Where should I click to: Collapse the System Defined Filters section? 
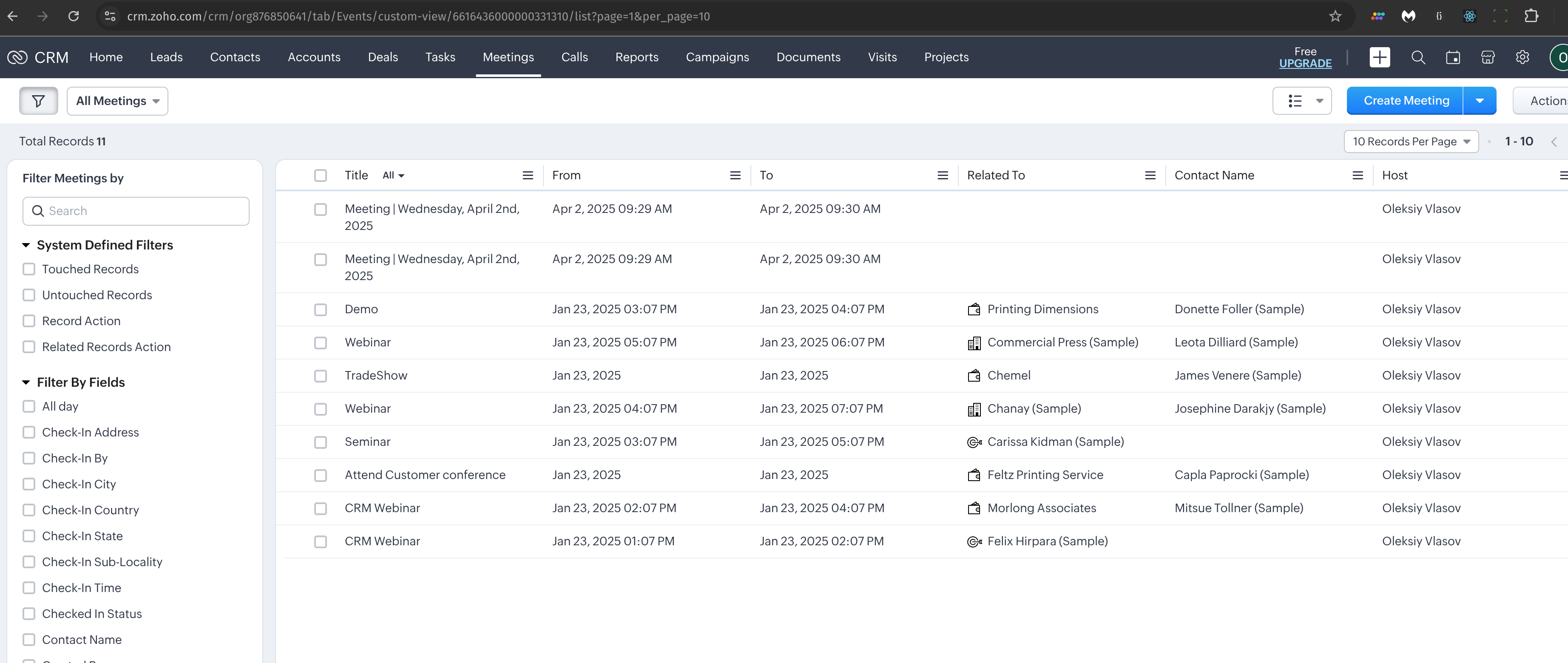click(26, 245)
